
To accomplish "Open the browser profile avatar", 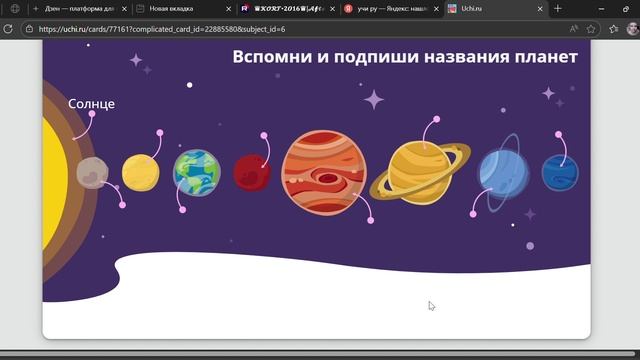I will (632, 29).
